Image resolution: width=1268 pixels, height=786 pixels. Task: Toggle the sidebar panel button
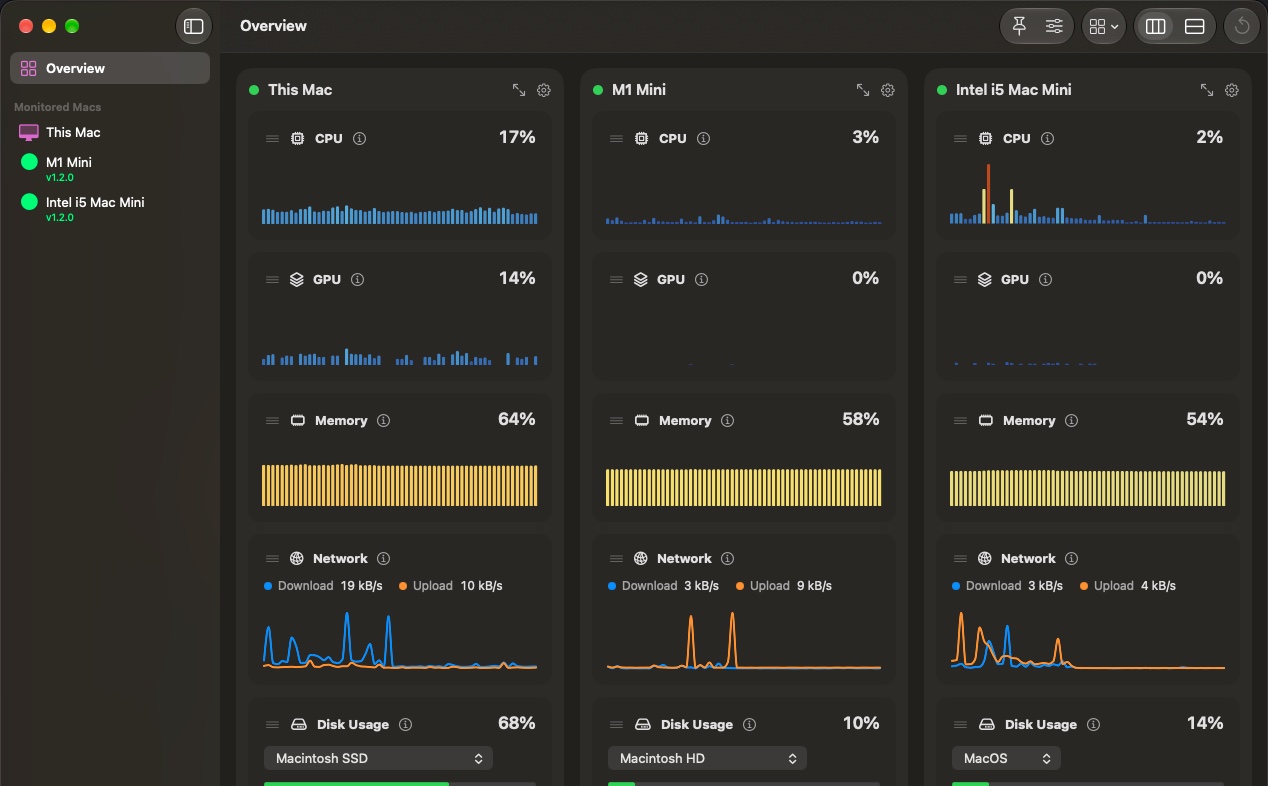click(x=194, y=26)
